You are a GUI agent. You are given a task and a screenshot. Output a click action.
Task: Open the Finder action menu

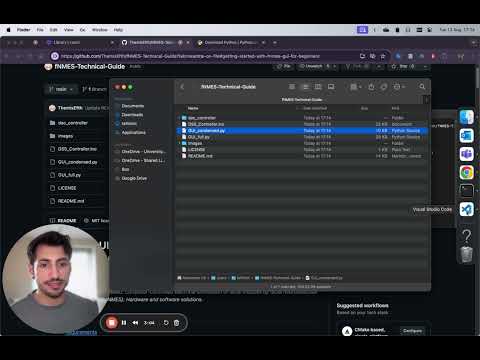click(x=399, y=87)
